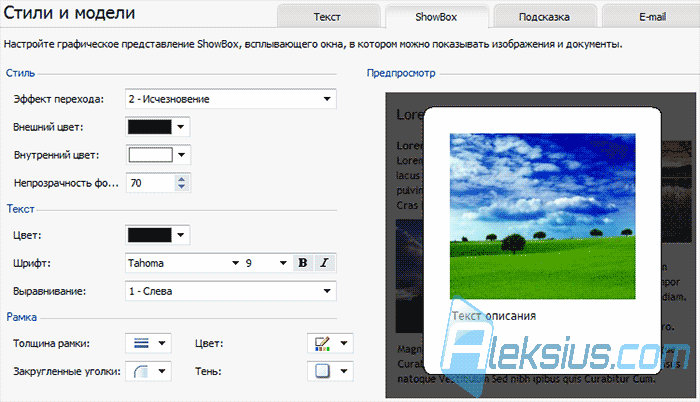Decrease opacity with the down spinner arrow
Screen dimensions: 700x402
click(181, 187)
